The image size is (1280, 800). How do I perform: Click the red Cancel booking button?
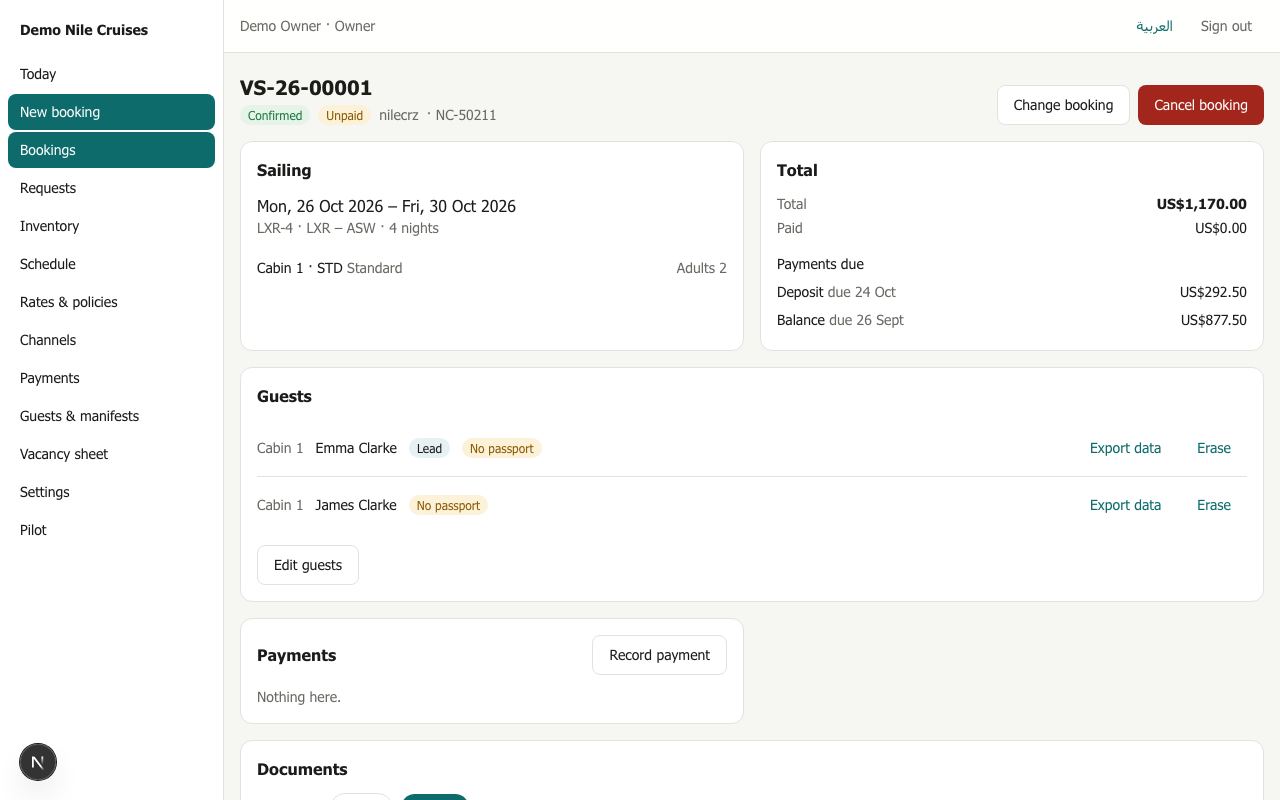pos(1200,105)
